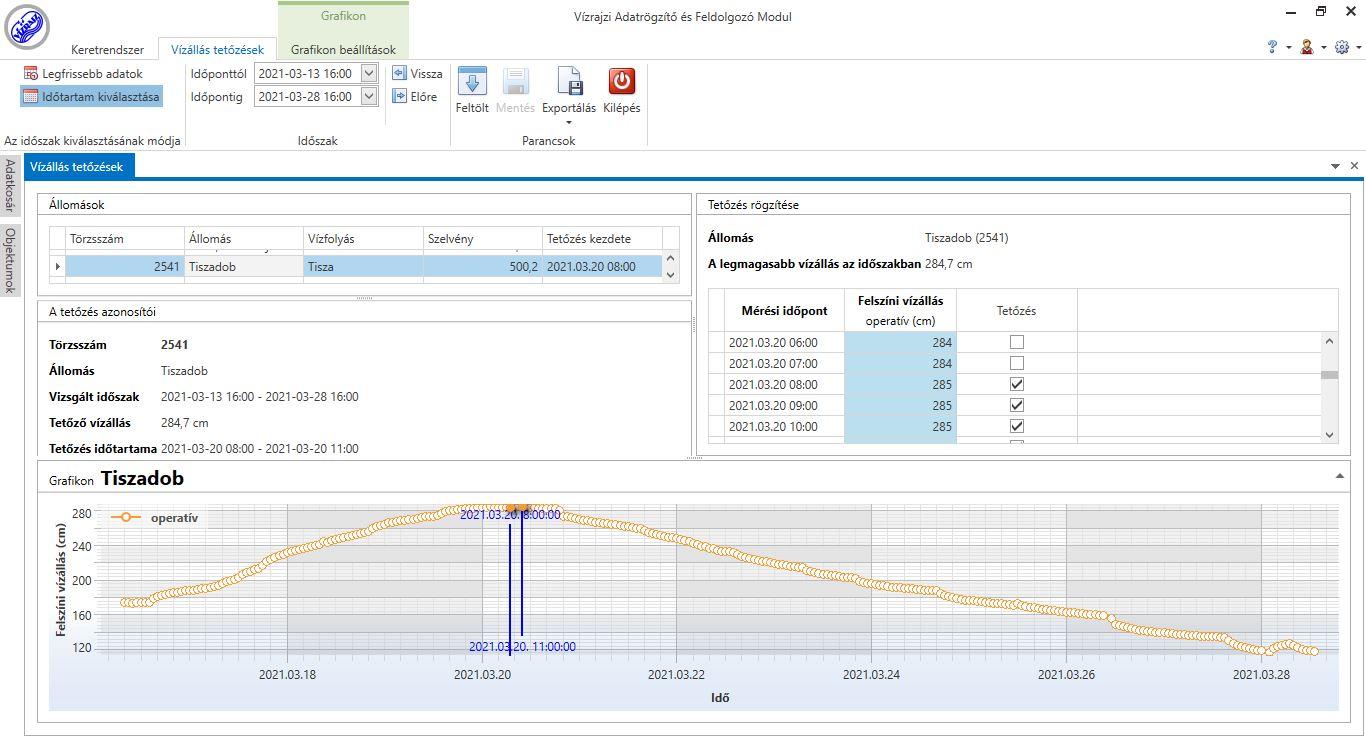
Task: Check Tetőzés for 2021.03.20 06:00
Action: coord(1017,342)
